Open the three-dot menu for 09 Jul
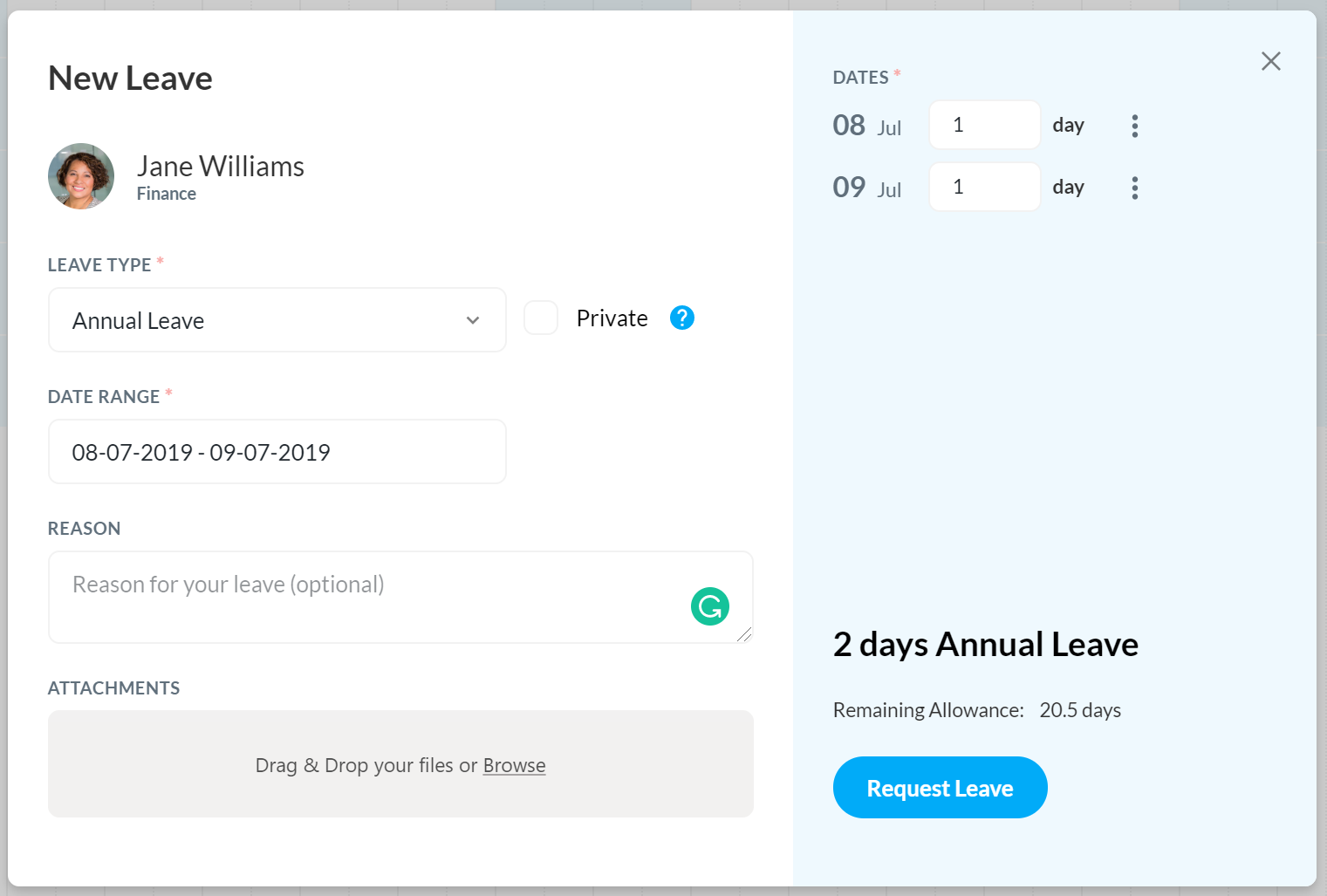 tap(1134, 188)
